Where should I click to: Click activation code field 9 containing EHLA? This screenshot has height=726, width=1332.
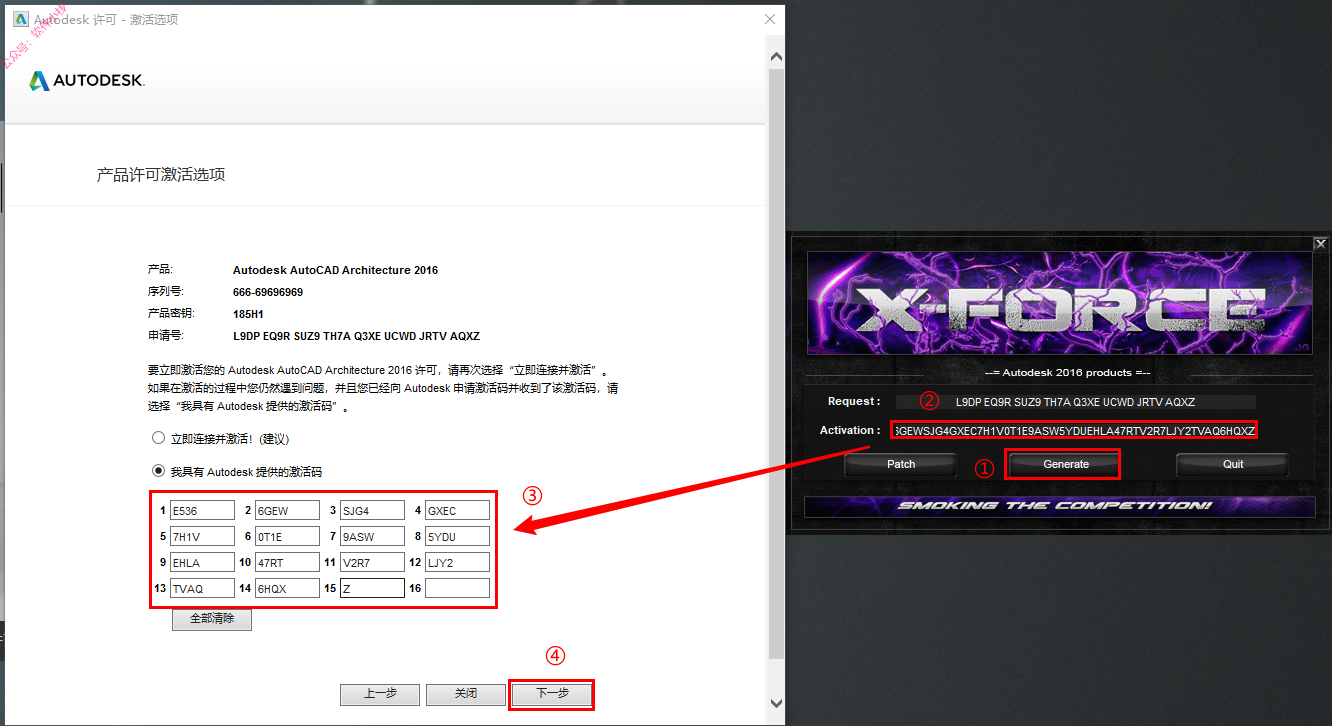pos(202,563)
